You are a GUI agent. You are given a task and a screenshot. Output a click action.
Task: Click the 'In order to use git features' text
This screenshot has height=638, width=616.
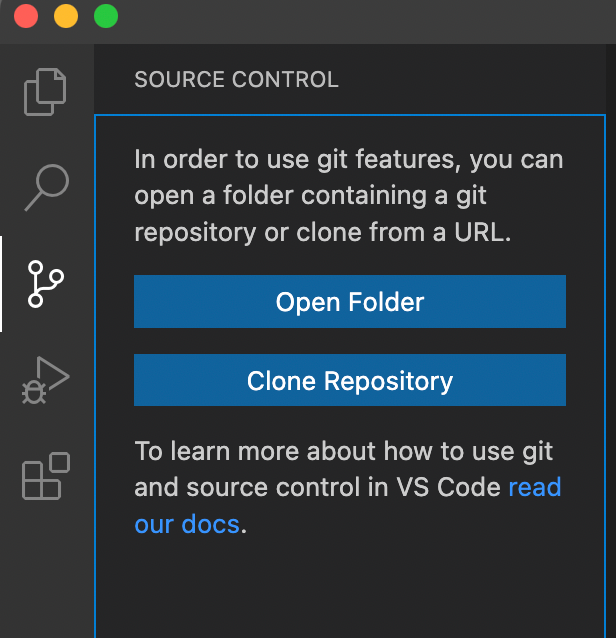coord(349,195)
